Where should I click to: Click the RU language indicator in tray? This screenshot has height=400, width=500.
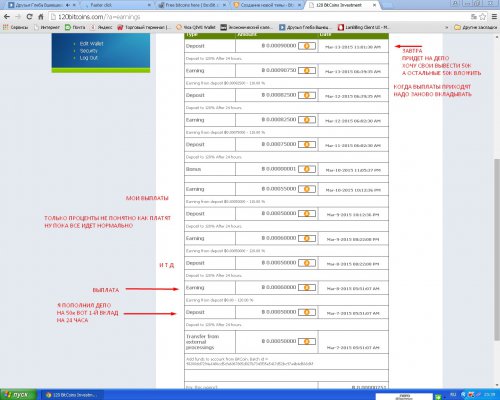point(453,395)
